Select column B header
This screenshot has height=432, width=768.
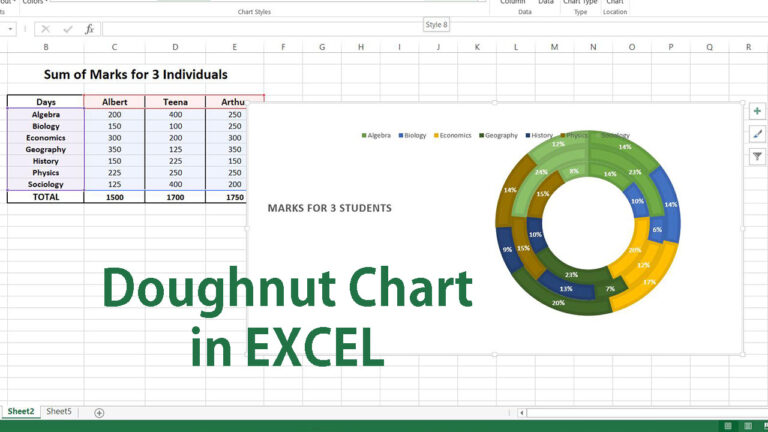[46, 47]
